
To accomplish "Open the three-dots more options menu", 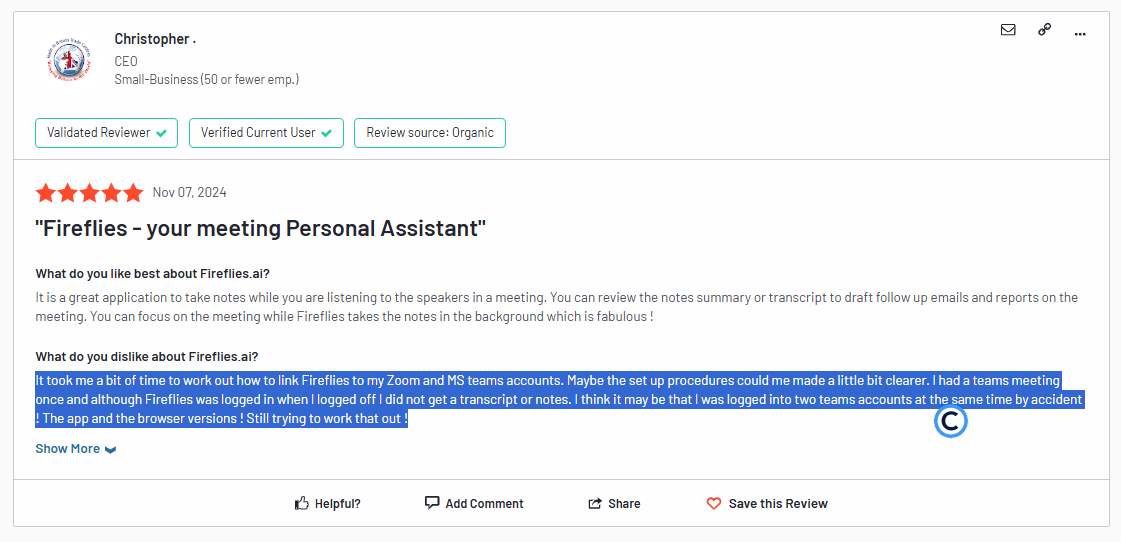I will (x=1080, y=33).
